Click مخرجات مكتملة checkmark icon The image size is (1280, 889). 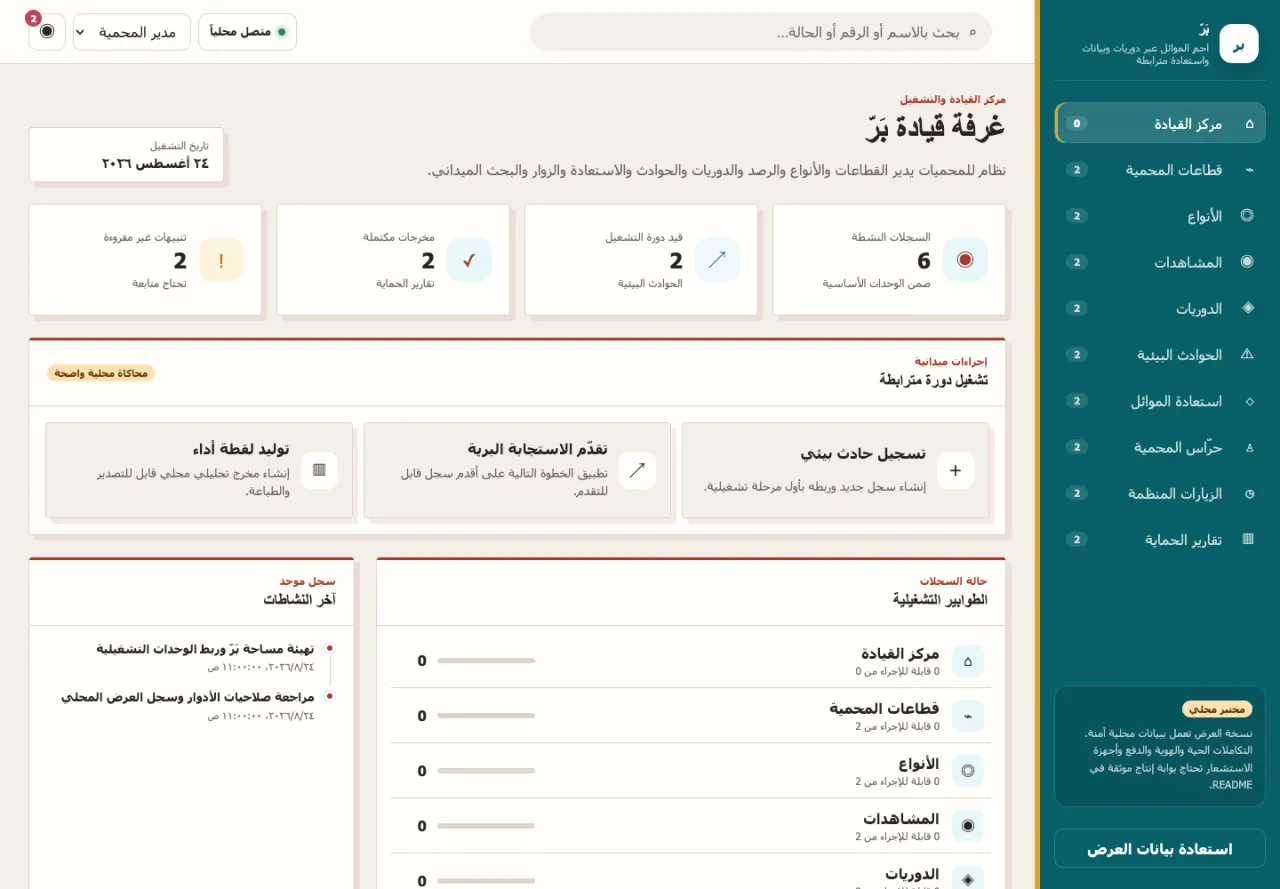(x=469, y=260)
